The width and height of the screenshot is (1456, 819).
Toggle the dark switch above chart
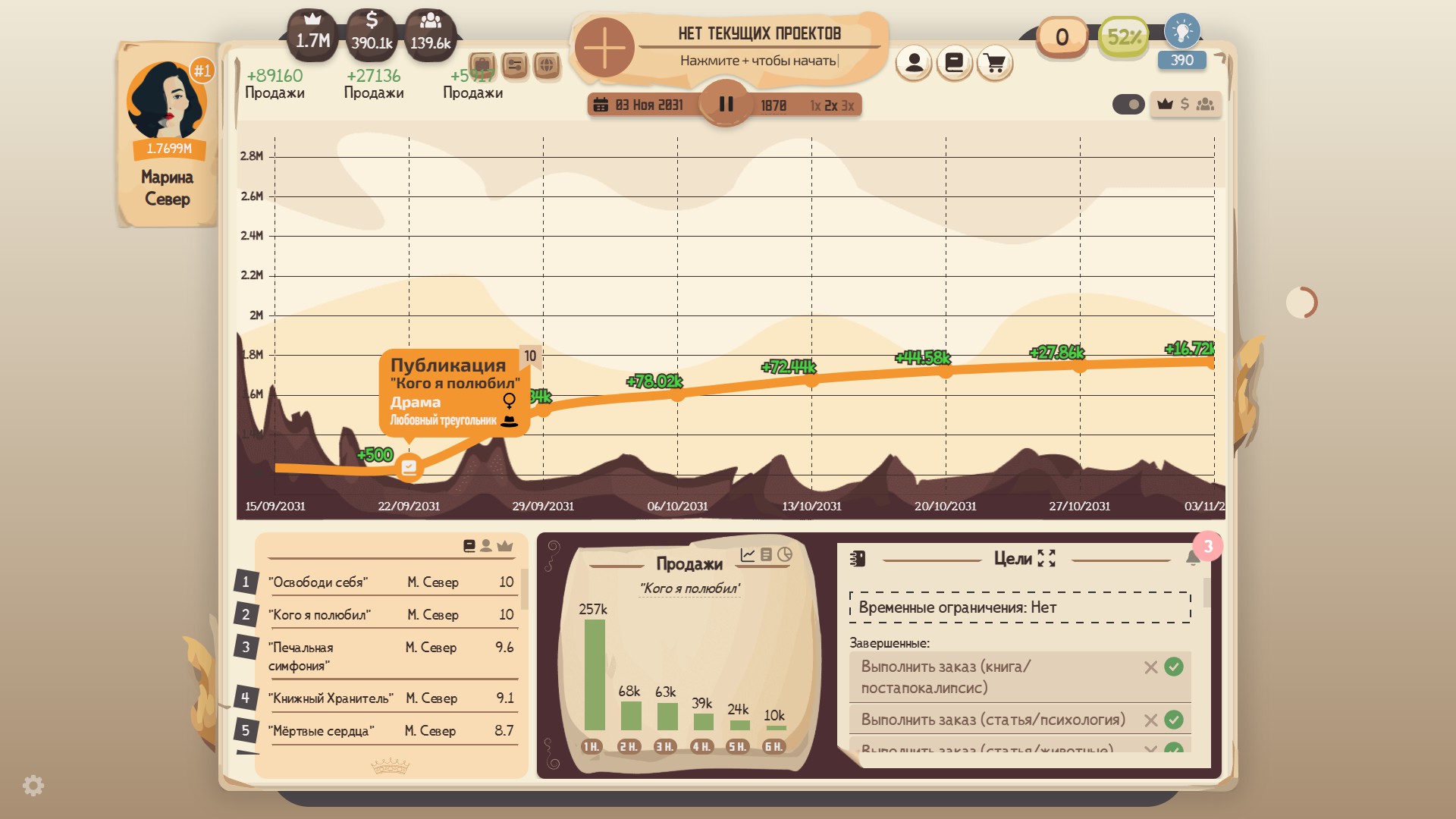[x=1128, y=104]
